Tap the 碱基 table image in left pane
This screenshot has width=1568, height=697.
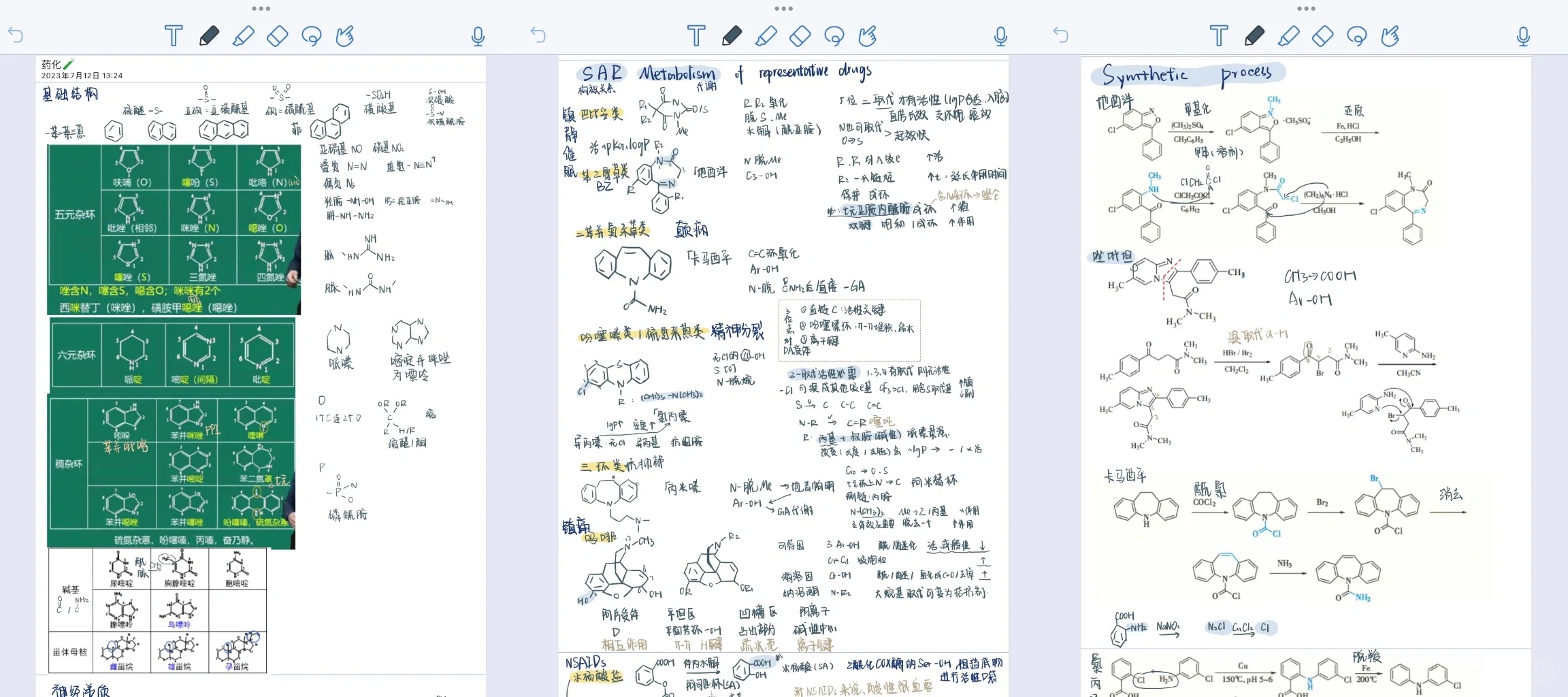click(157, 611)
